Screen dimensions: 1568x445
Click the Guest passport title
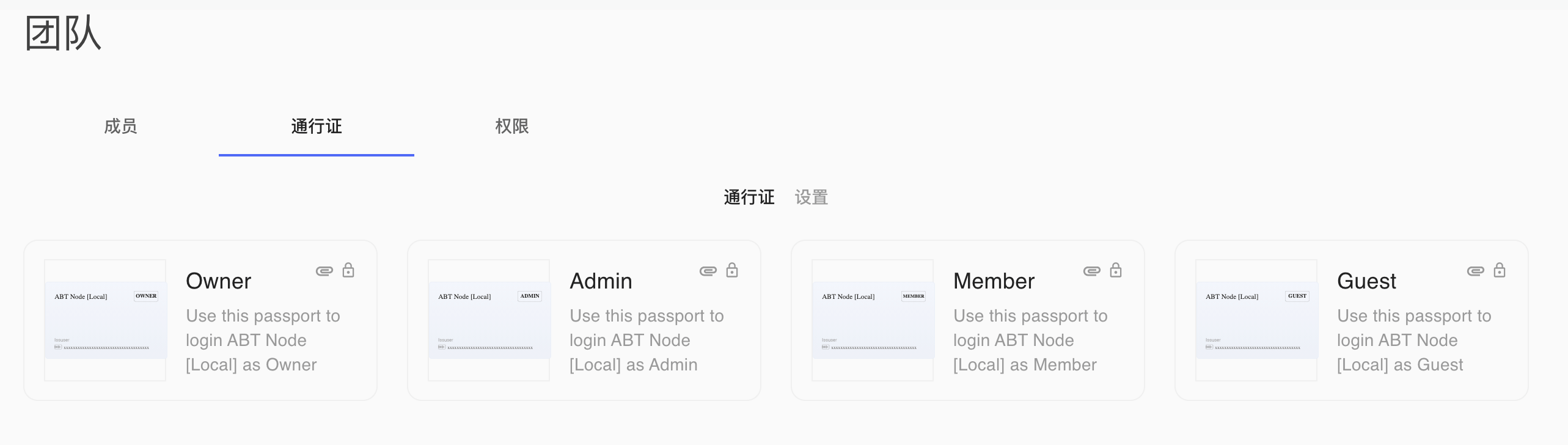(x=1366, y=281)
